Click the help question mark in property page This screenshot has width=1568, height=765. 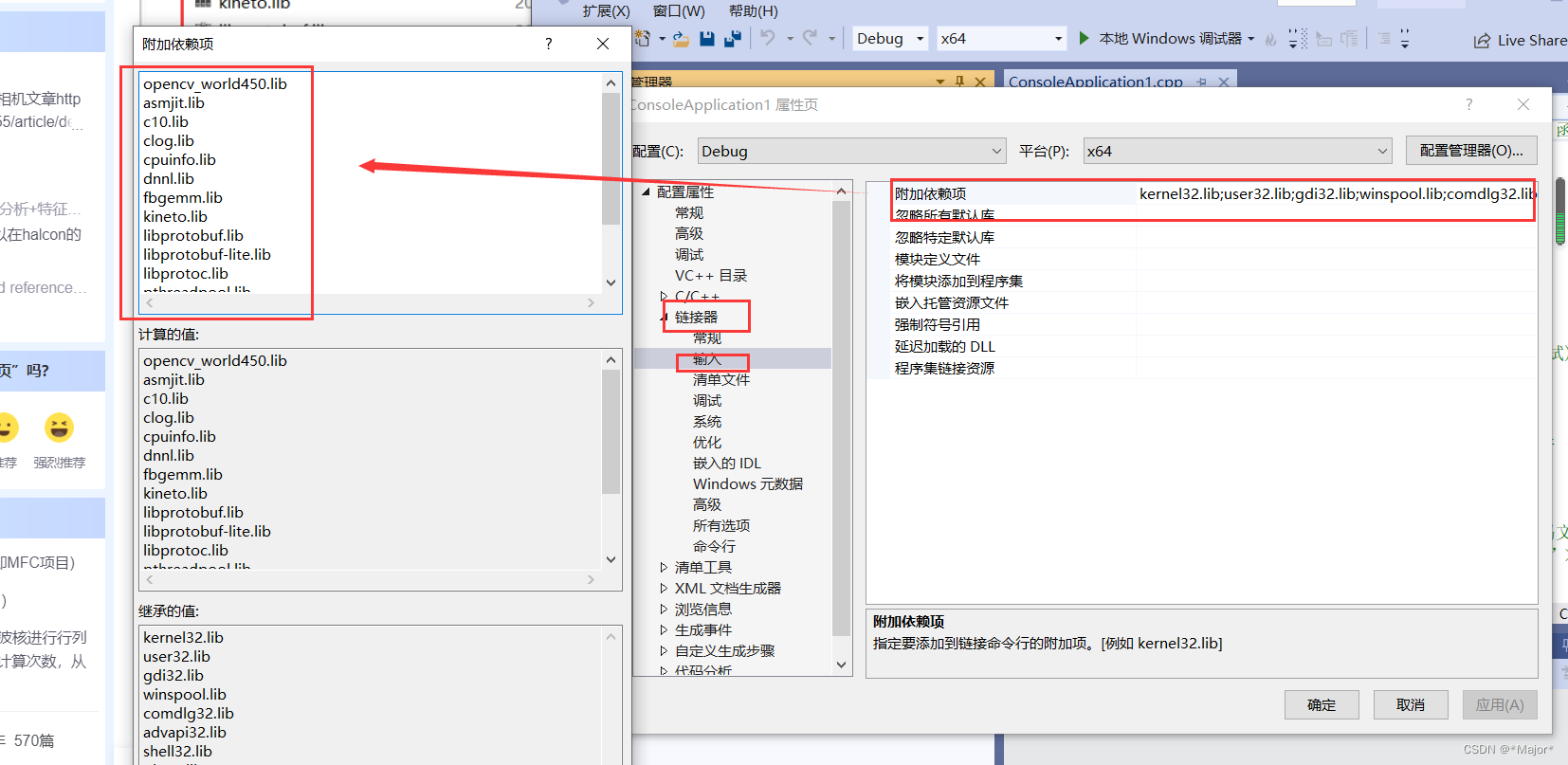1469,104
